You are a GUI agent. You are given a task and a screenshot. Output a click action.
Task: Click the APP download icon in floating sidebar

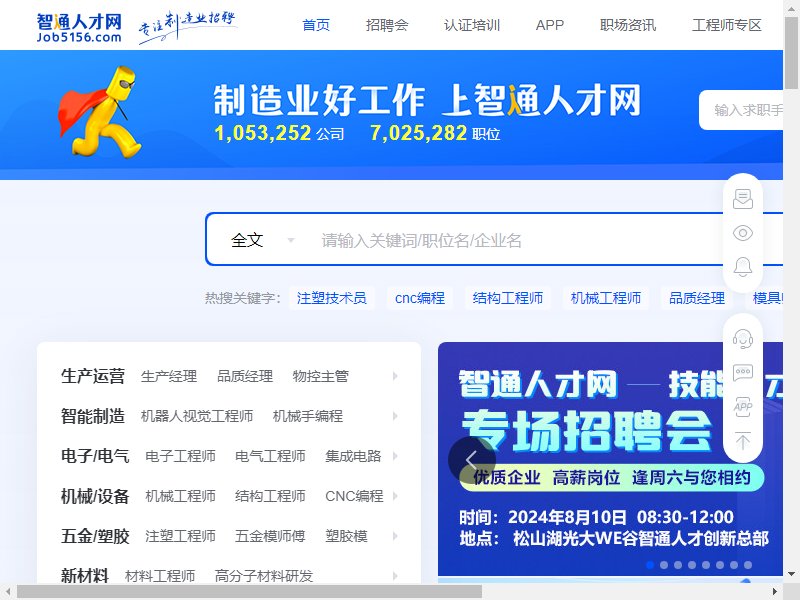pos(743,407)
